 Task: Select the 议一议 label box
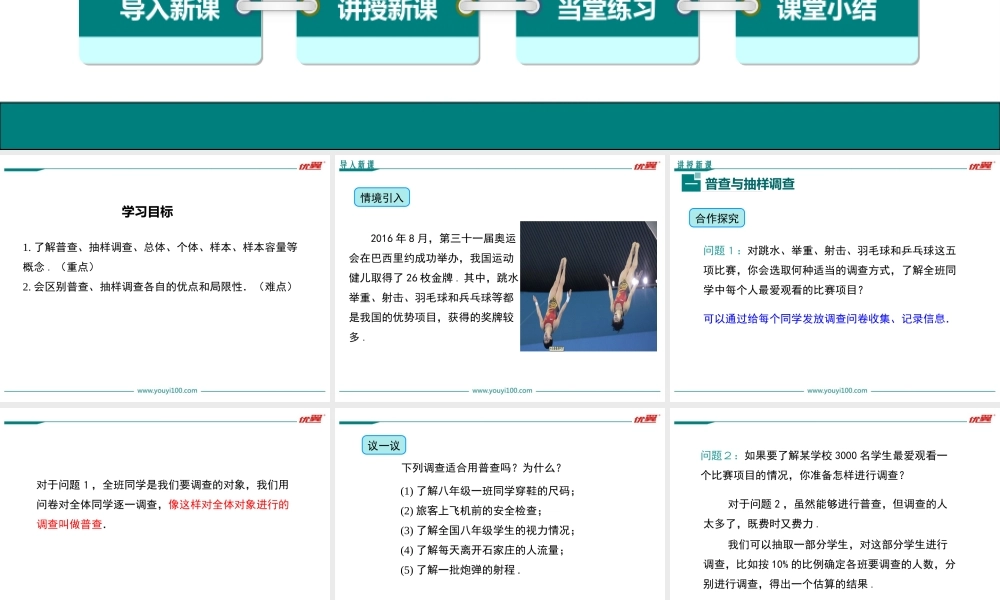(x=383, y=446)
